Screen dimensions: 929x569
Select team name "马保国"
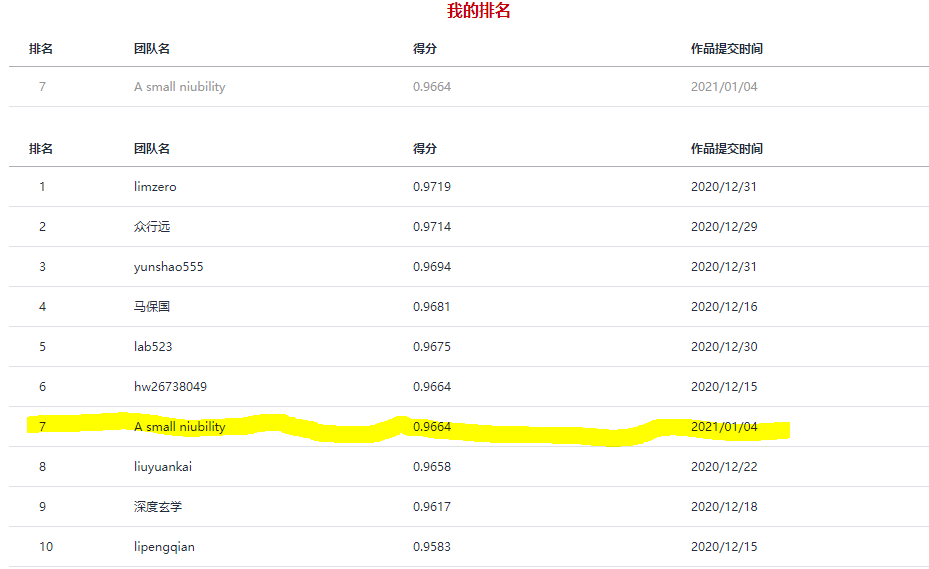coord(152,306)
